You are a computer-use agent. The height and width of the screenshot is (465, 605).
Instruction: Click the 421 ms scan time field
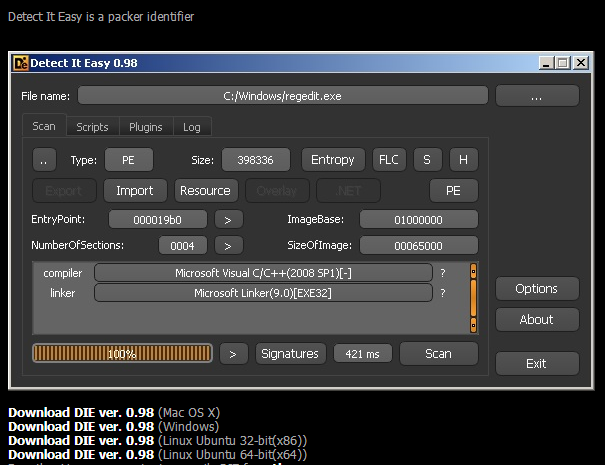[363, 354]
